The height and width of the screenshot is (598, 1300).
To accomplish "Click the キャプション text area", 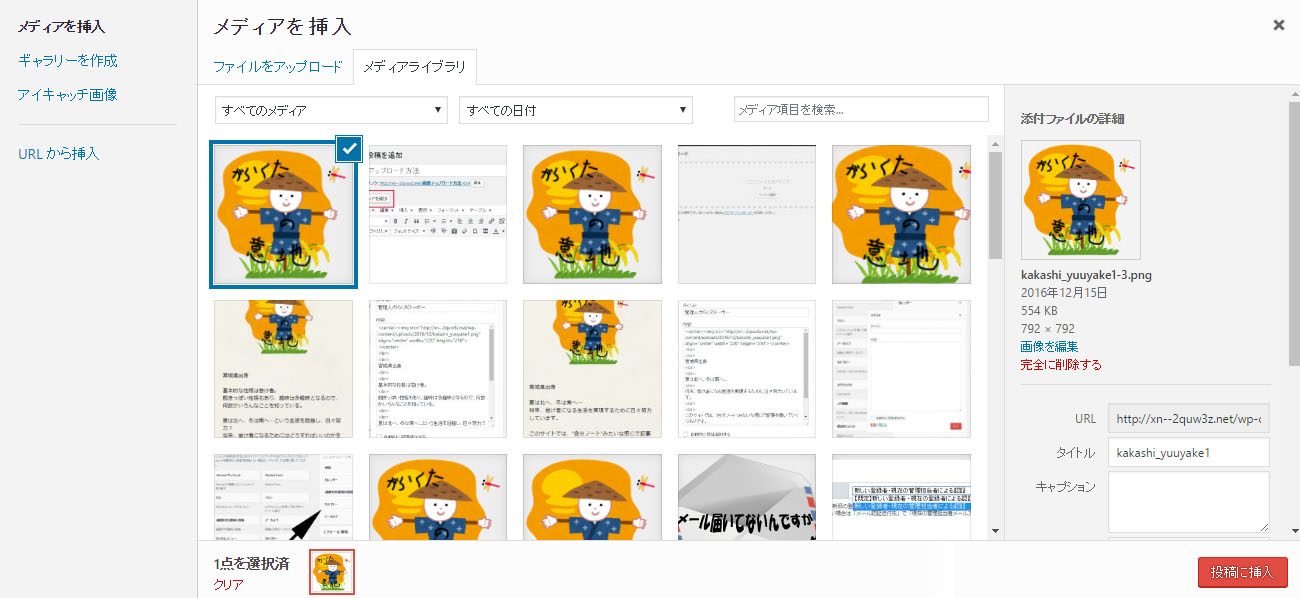I will pyautogui.click(x=1188, y=502).
